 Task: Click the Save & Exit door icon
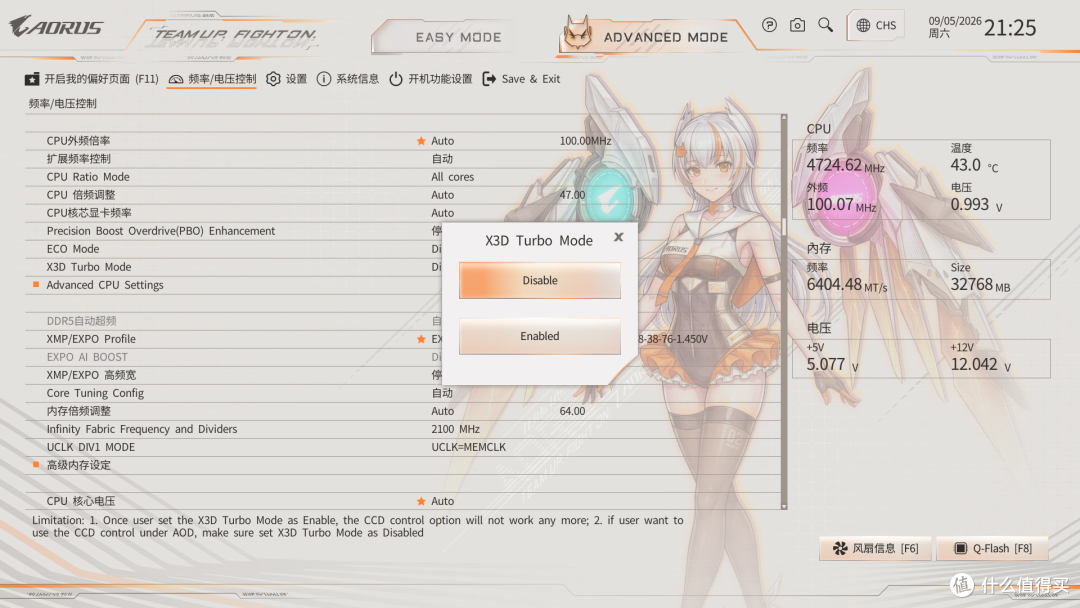(489, 79)
